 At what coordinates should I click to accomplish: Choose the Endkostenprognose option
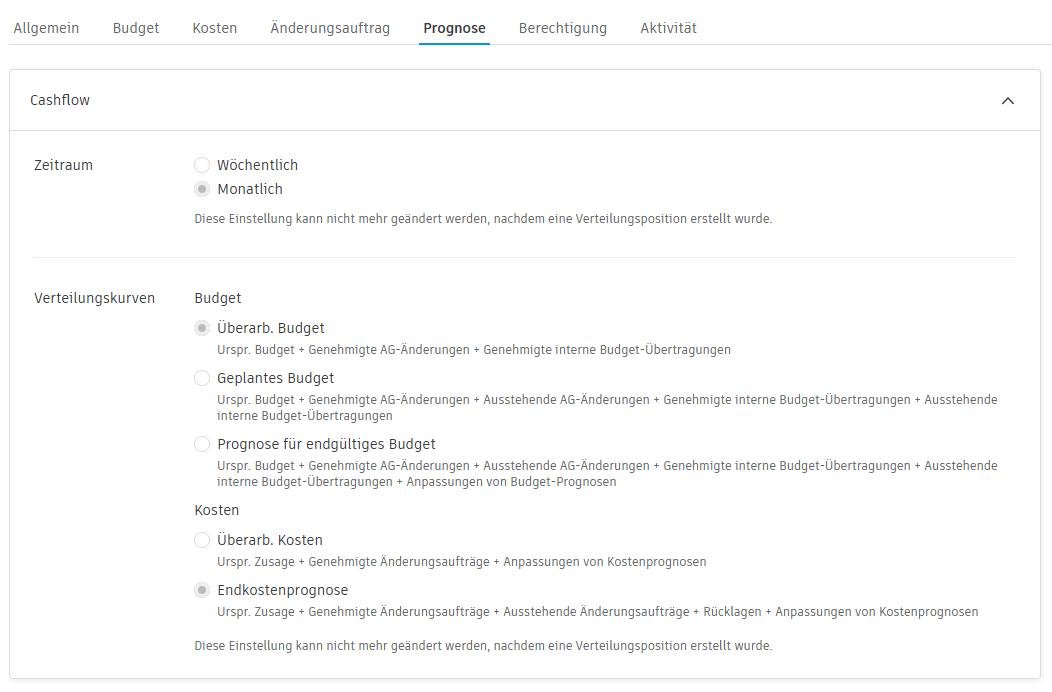tap(202, 590)
